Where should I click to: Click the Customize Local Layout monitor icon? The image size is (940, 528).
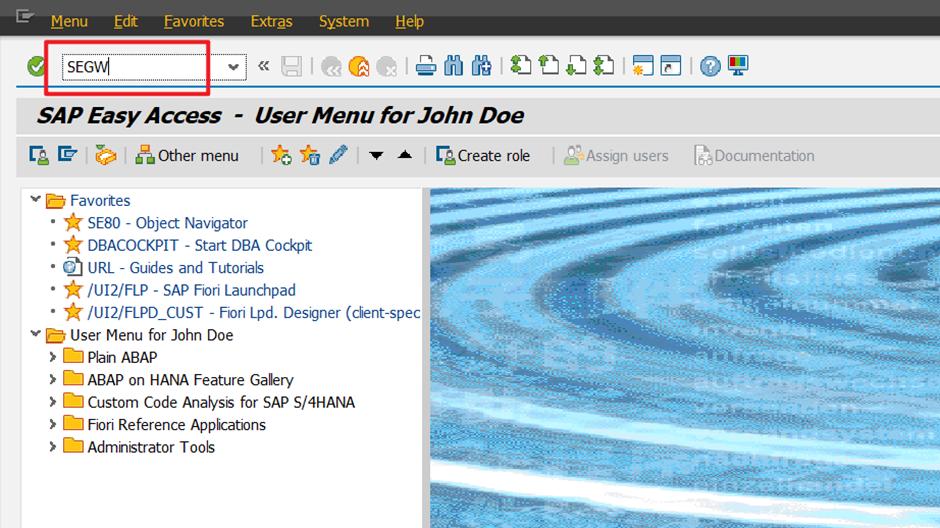point(738,65)
